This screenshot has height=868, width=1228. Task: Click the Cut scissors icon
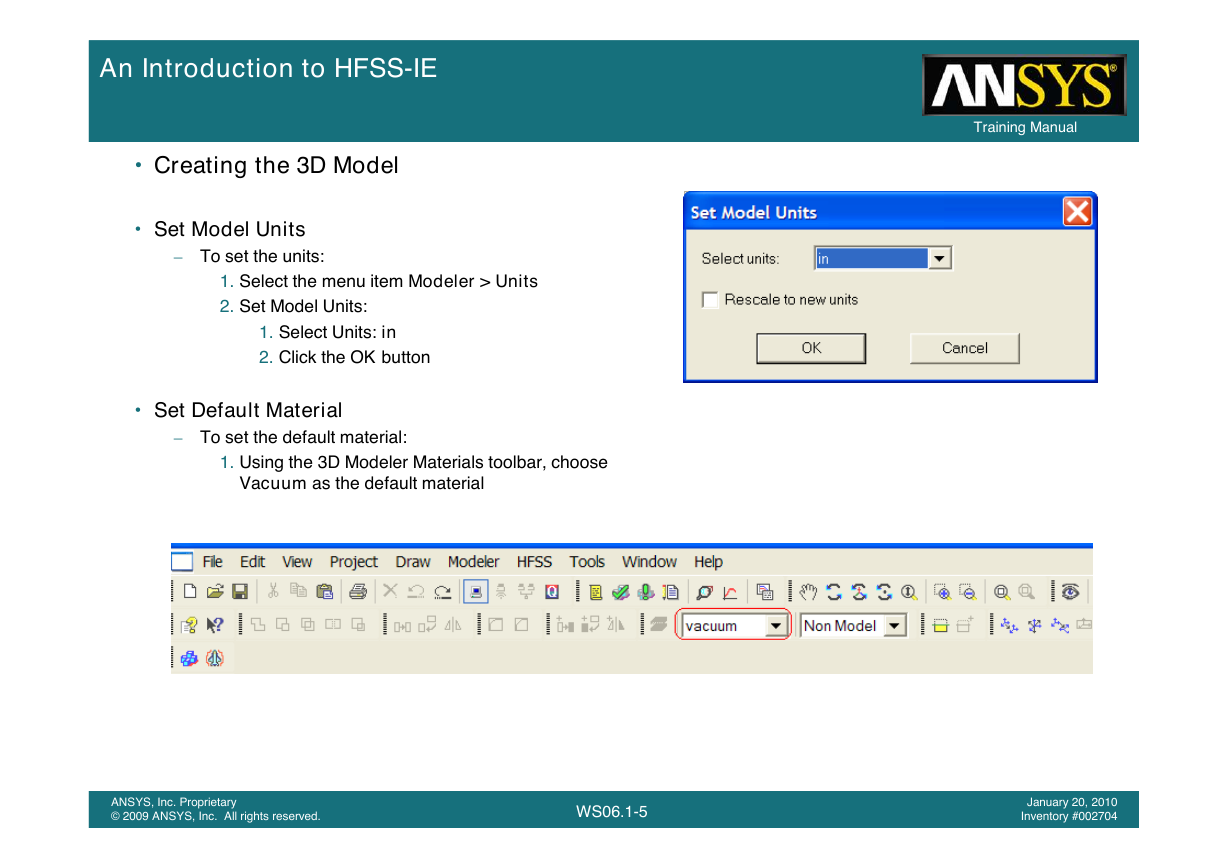(x=273, y=591)
